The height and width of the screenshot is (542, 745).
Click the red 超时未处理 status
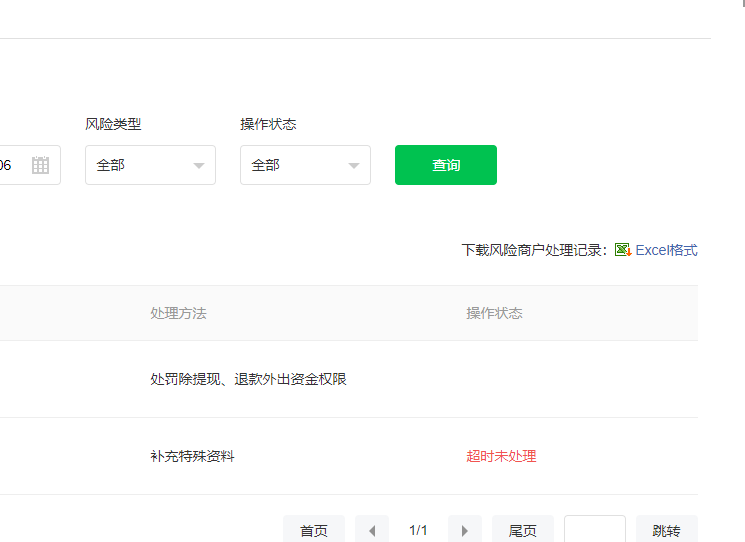tap(501, 456)
